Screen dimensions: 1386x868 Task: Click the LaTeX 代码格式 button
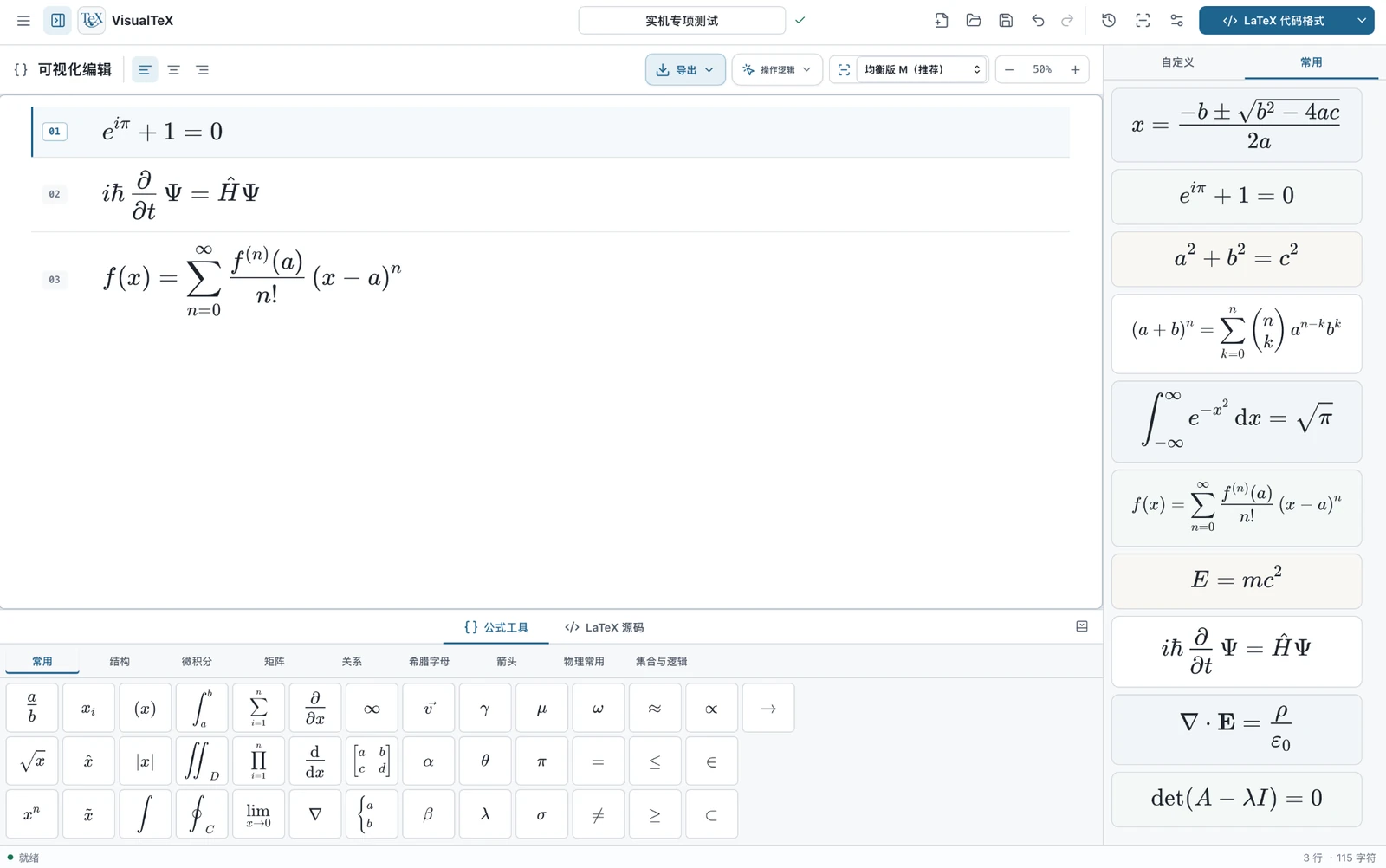click(x=1273, y=21)
